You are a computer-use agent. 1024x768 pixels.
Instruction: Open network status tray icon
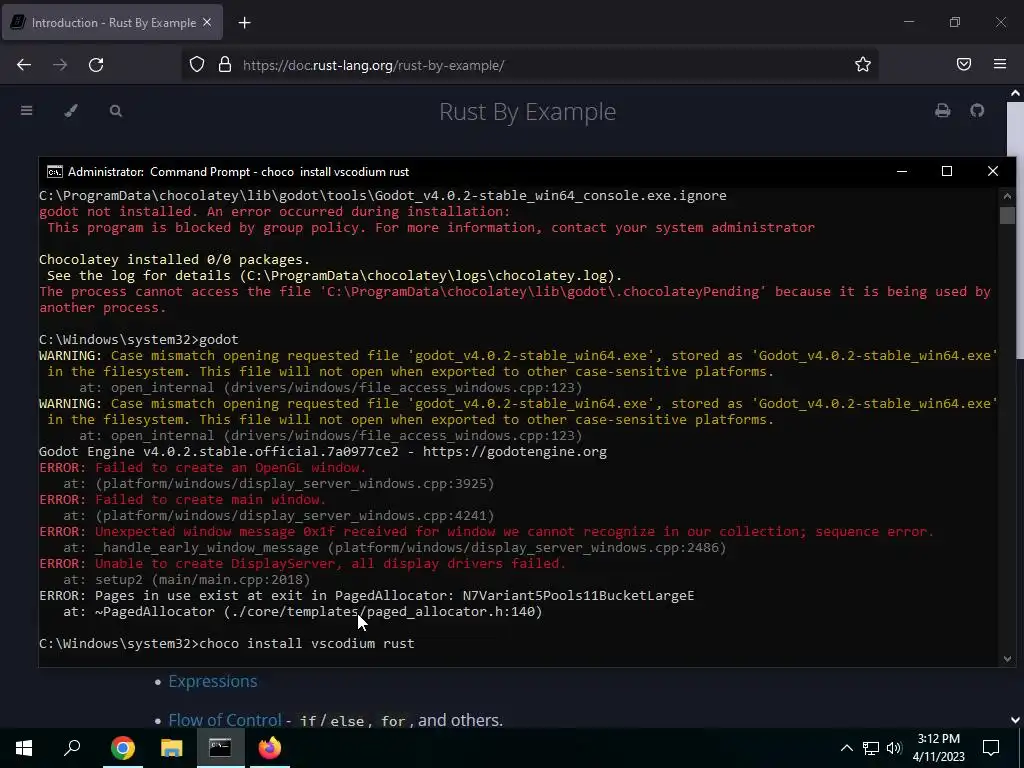pyautogui.click(x=871, y=748)
